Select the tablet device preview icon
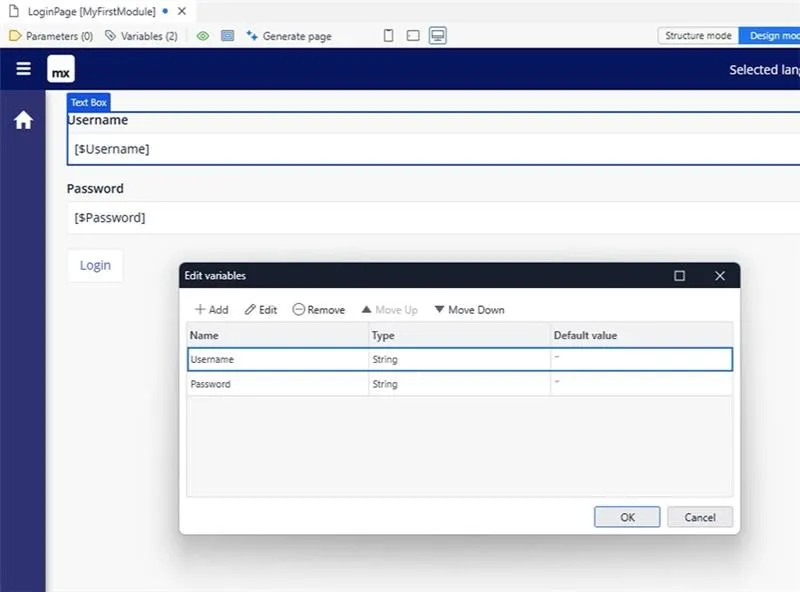The image size is (800, 592). [x=413, y=36]
